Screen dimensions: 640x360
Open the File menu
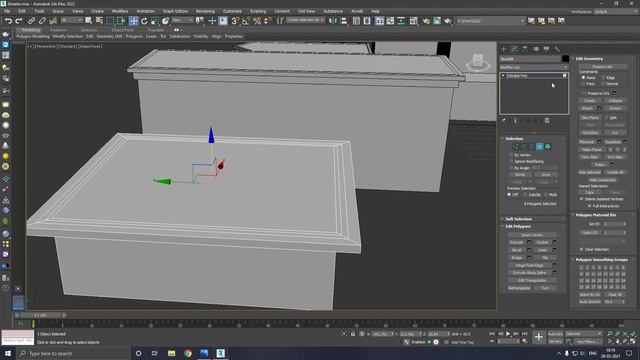(7, 11)
